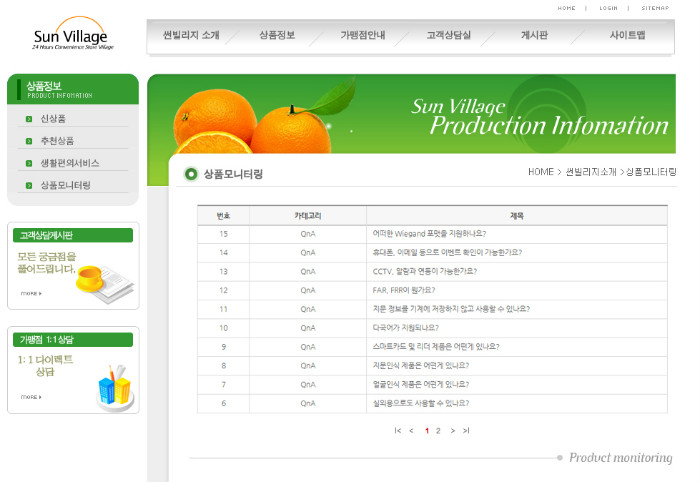
Task: Click the LOGIN link at top right
Action: [608, 8]
